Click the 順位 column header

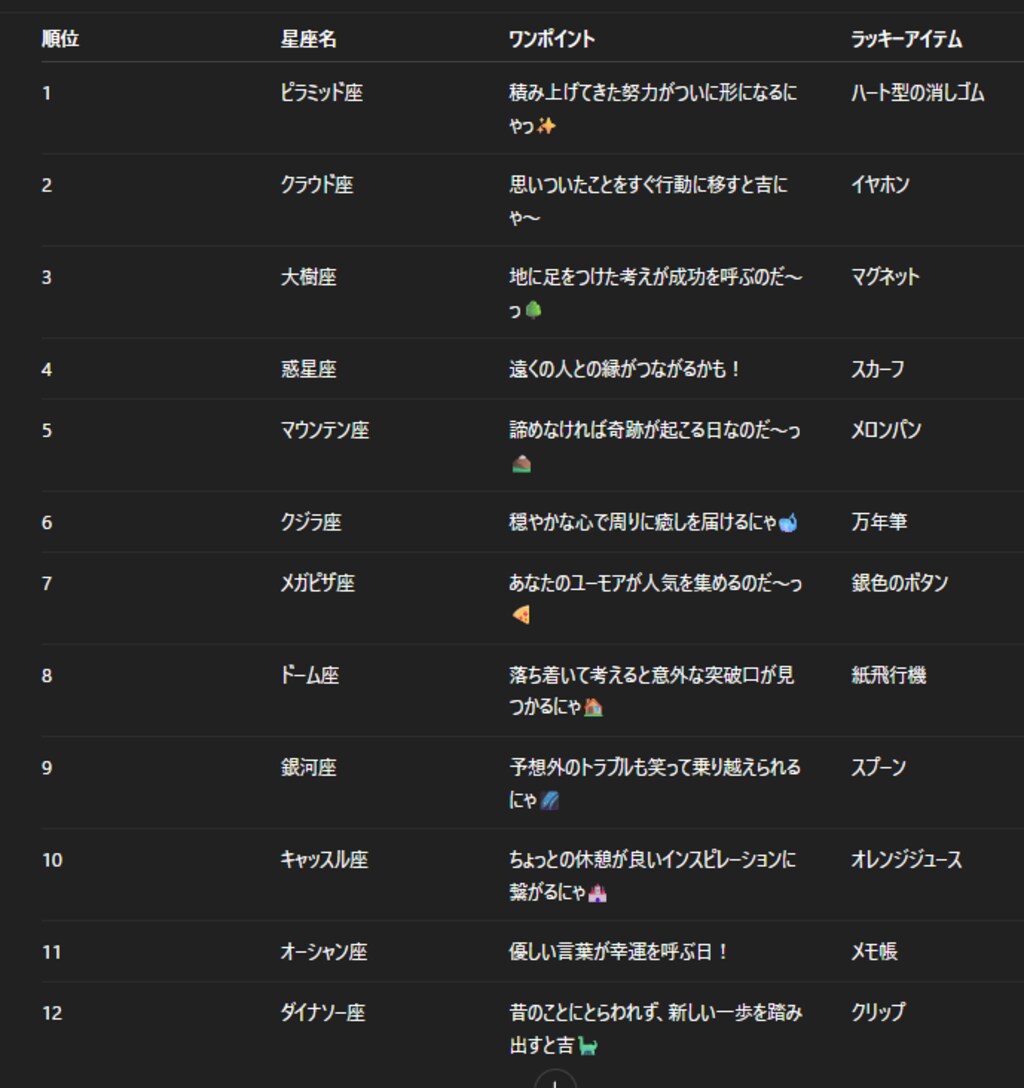coord(60,39)
